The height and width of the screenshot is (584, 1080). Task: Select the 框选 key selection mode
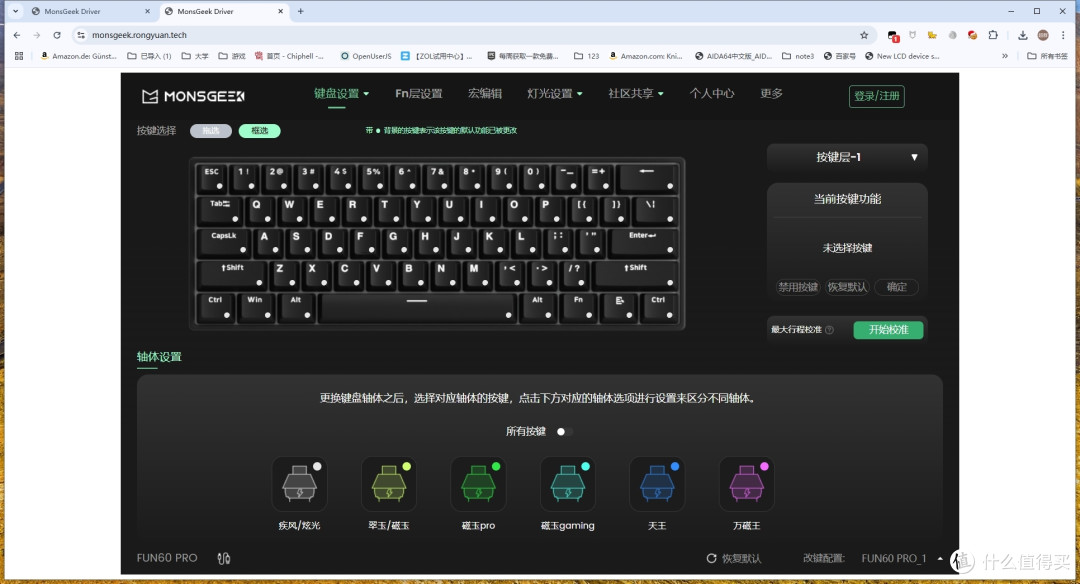click(x=260, y=131)
